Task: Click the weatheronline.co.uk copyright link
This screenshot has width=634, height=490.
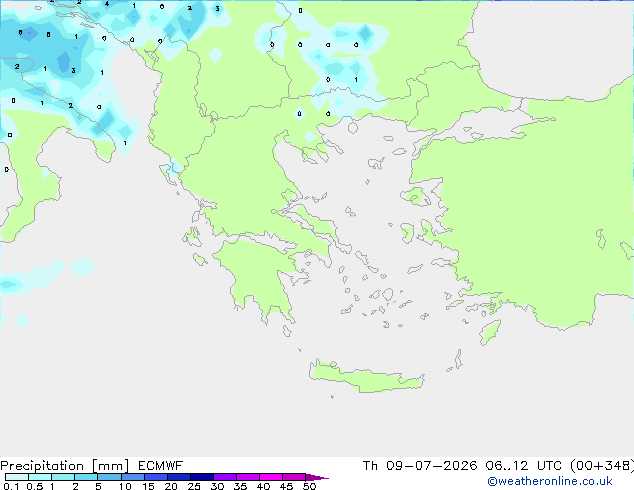Action: [550, 481]
